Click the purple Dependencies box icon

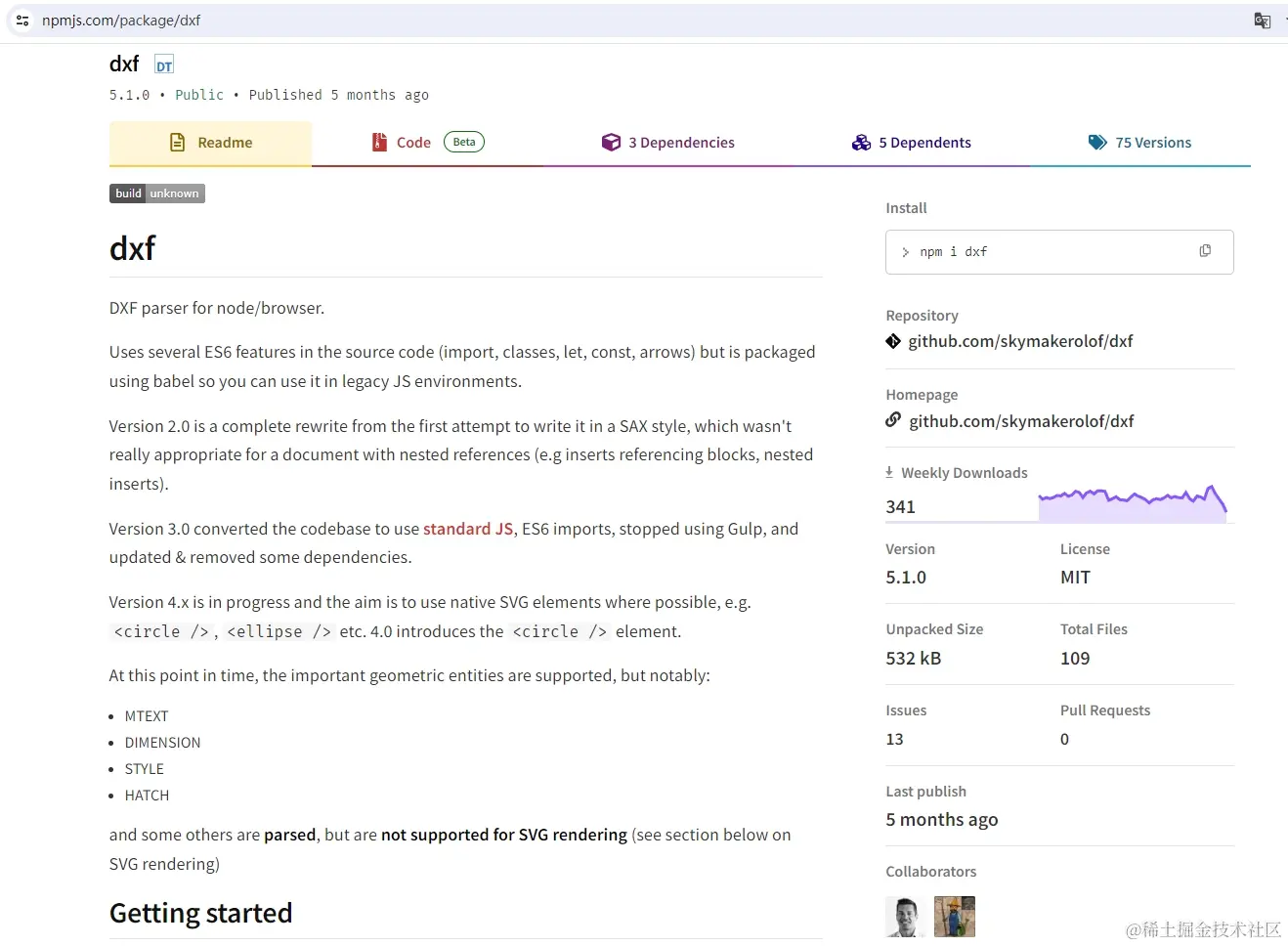611,143
